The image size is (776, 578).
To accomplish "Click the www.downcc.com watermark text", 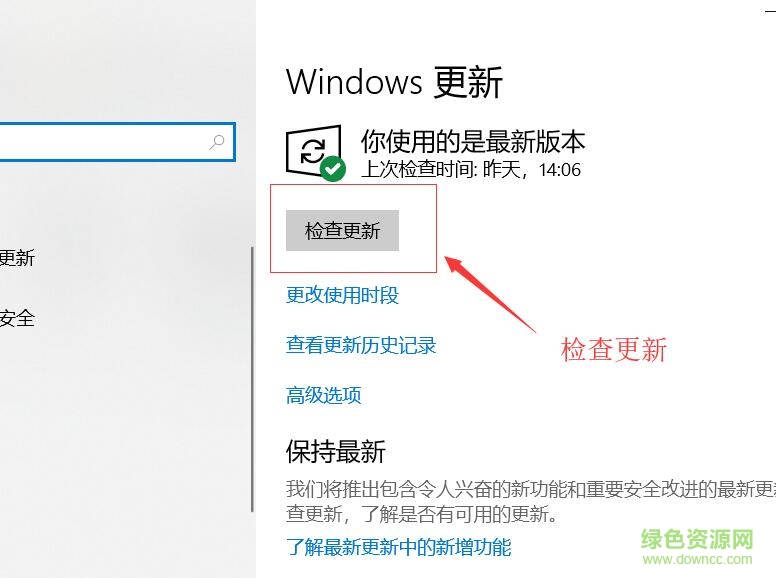I will (x=697, y=560).
